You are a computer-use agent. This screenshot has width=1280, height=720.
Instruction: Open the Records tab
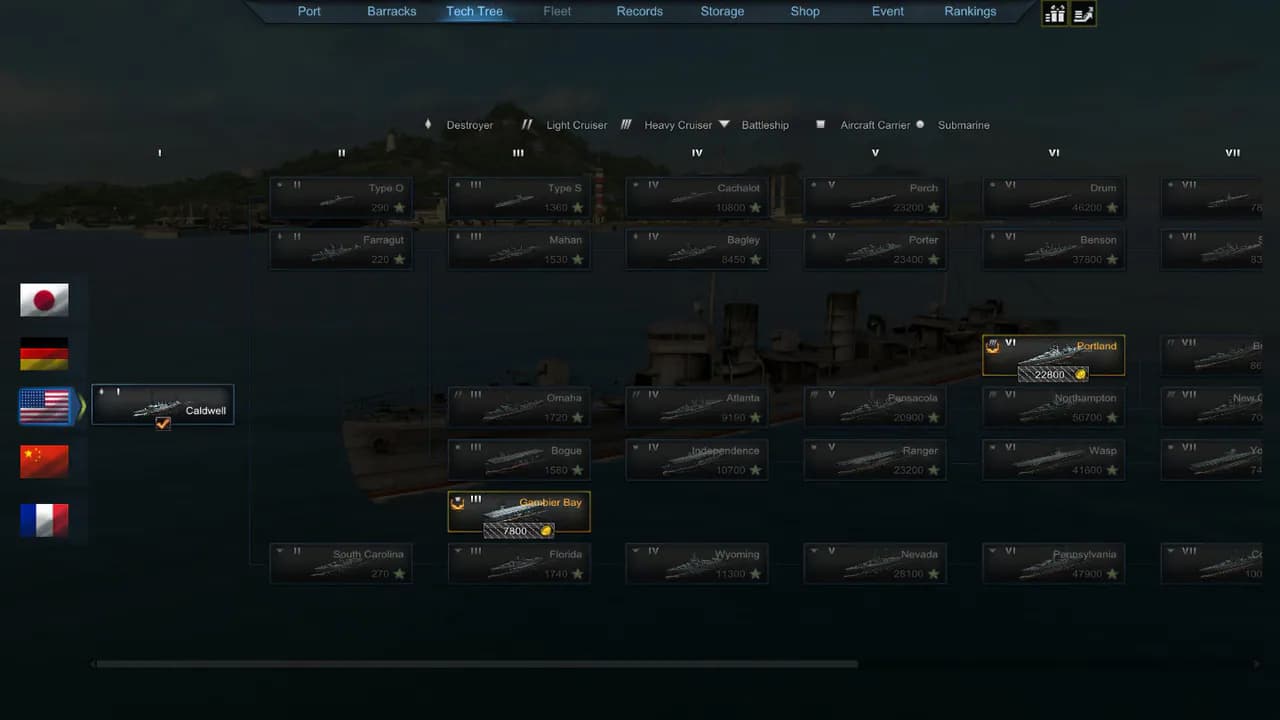pyautogui.click(x=639, y=11)
